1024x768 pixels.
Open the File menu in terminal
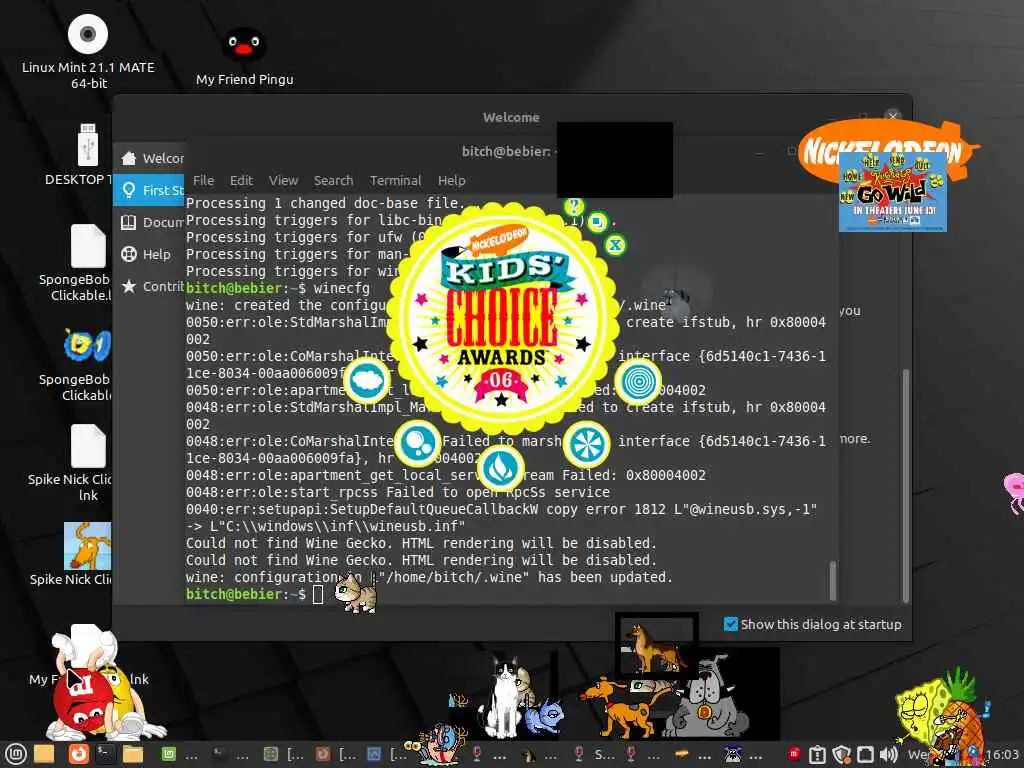(x=203, y=180)
